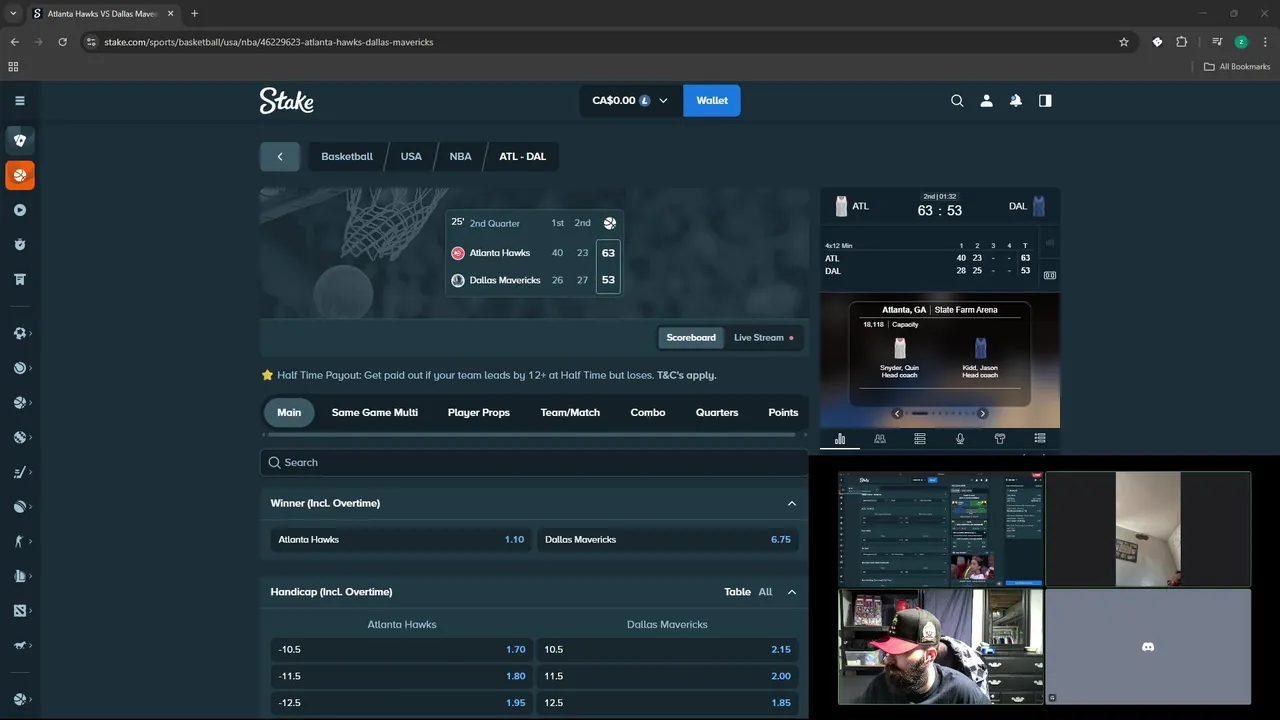This screenshot has height=720, width=1280.
Task: Open statistics bar-chart tab in match widget
Action: tap(840, 438)
